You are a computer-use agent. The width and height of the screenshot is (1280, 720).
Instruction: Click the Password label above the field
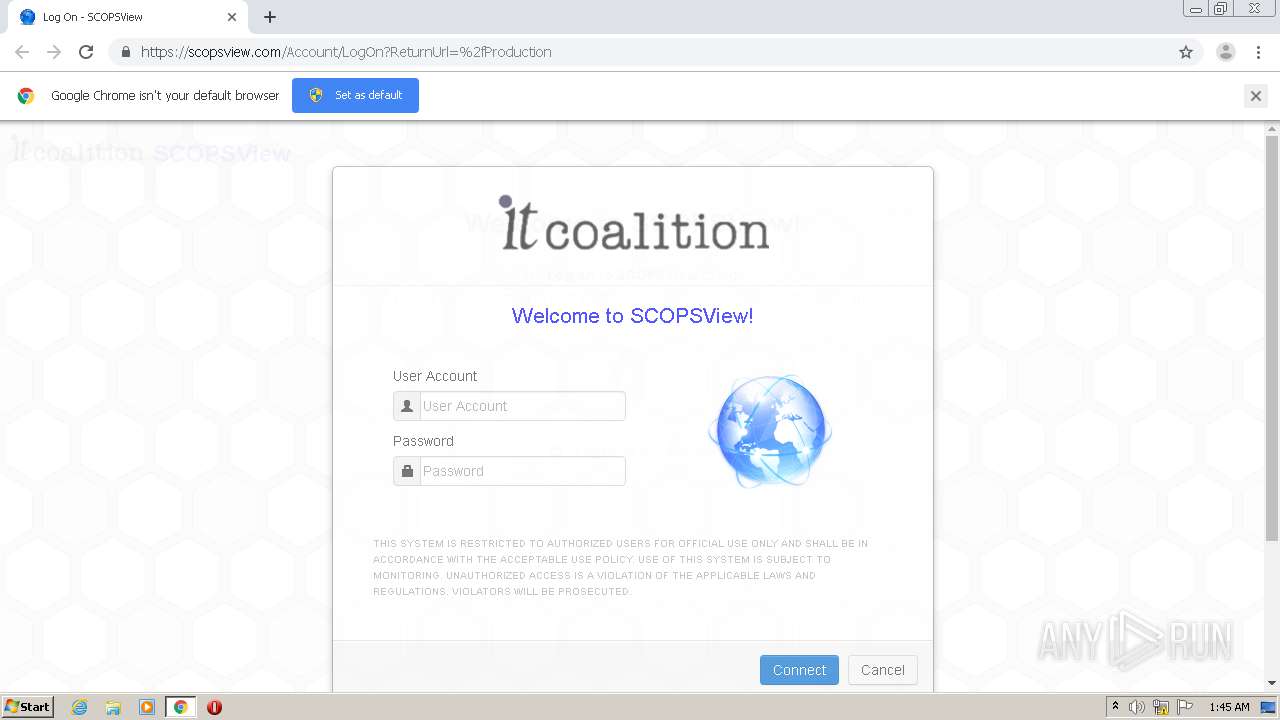[x=423, y=441]
